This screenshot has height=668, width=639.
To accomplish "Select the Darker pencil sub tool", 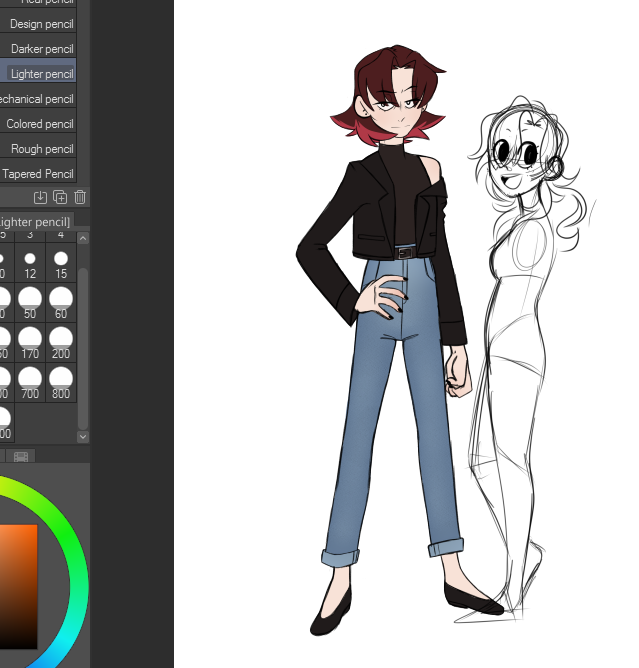I will tap(38, 49).
